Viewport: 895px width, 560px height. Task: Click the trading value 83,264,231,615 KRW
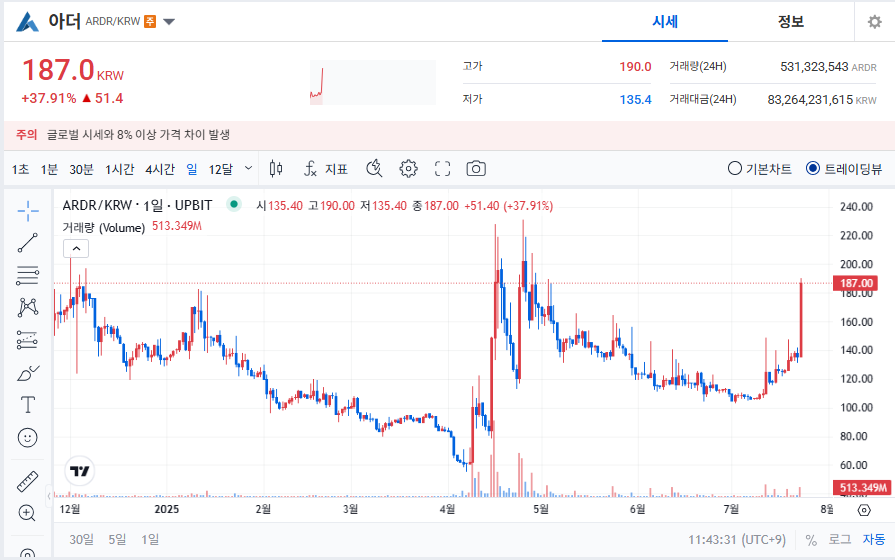822,100
